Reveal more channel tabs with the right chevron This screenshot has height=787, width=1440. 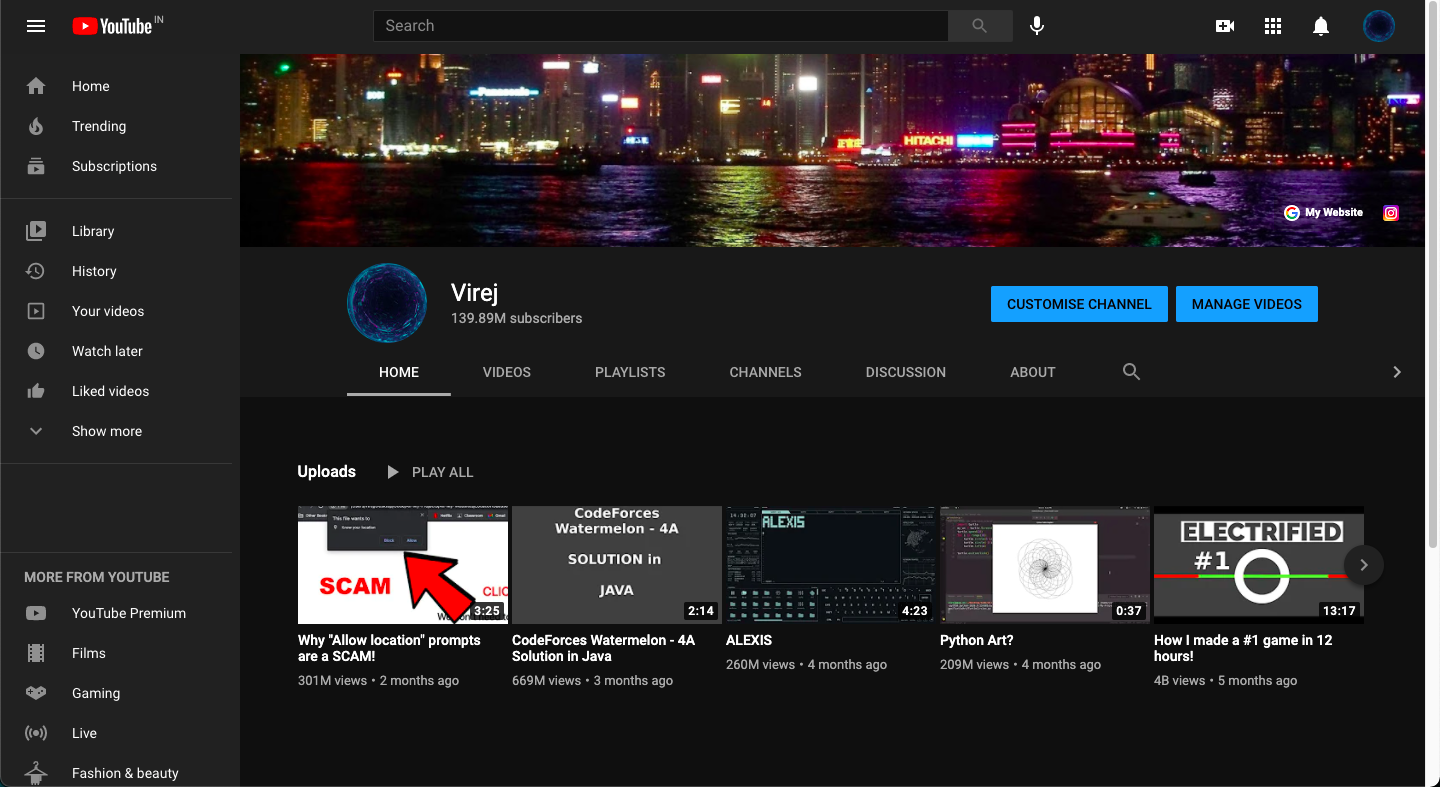(x=1396, y=371)
